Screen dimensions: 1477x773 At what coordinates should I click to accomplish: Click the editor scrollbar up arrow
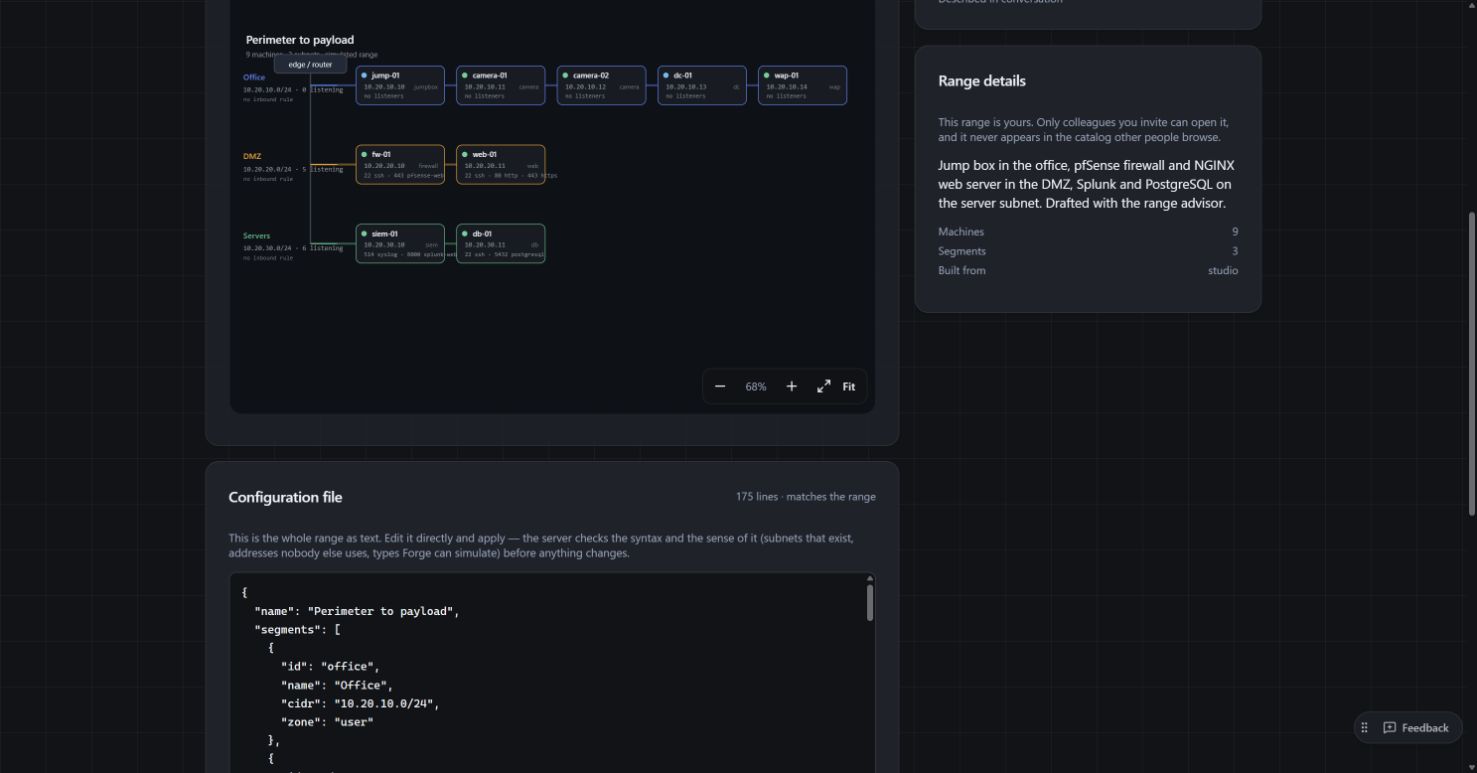coord(870,578)
